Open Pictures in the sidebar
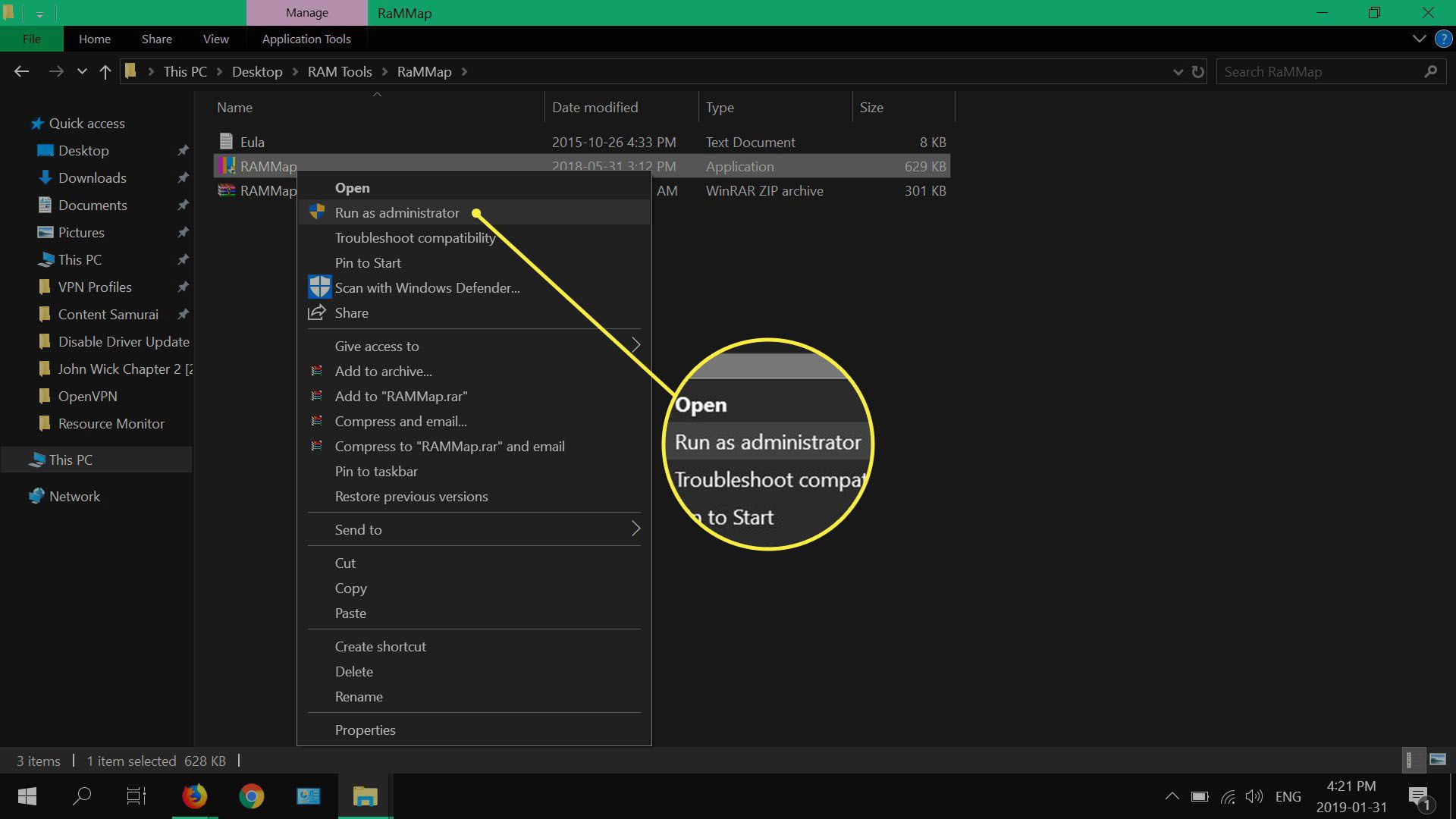Viewport: 1456px width, 819px height. click(81, 233)
